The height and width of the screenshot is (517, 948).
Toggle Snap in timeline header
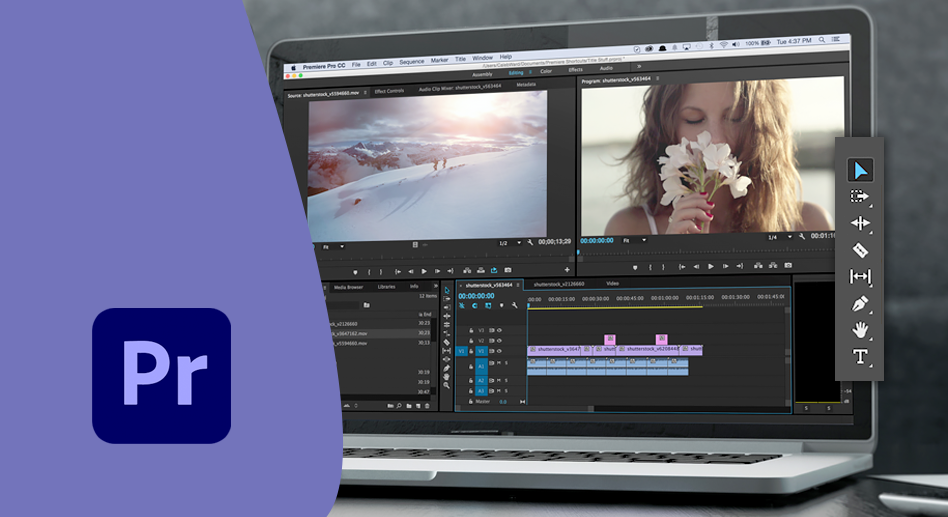475,305
